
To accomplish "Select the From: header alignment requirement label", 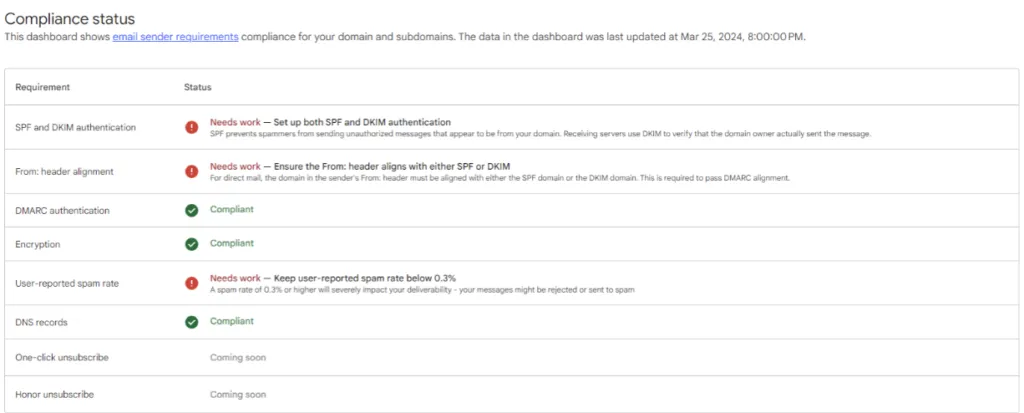I will coord(64,171).
